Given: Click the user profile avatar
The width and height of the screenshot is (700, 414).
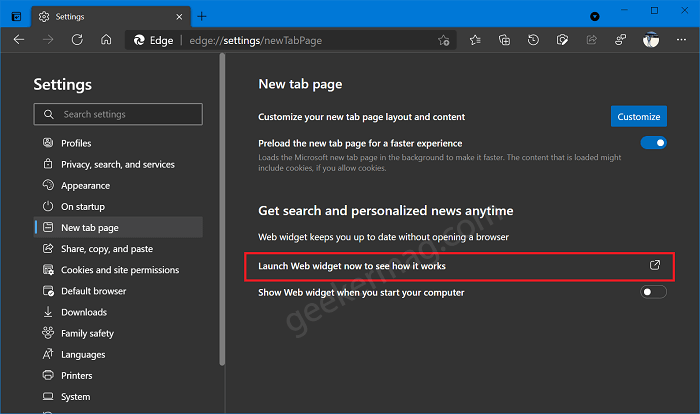Looking at the screenshot, I should [x=651, y=40].
